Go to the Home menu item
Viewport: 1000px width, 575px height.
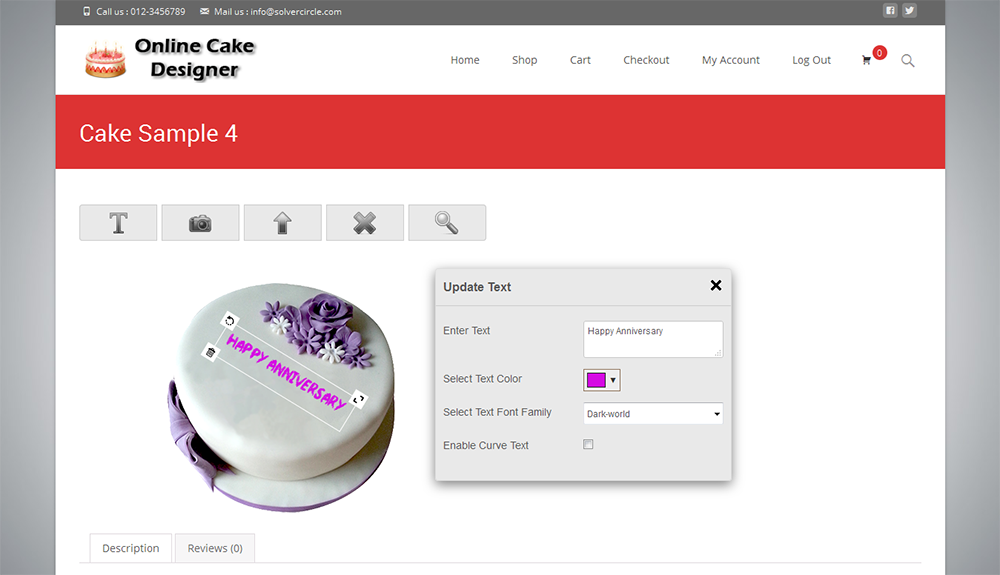[x=465, y=60]
